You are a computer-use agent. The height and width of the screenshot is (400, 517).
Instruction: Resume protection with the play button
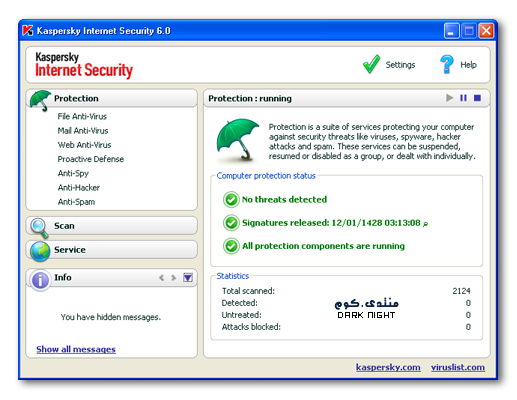449,98
